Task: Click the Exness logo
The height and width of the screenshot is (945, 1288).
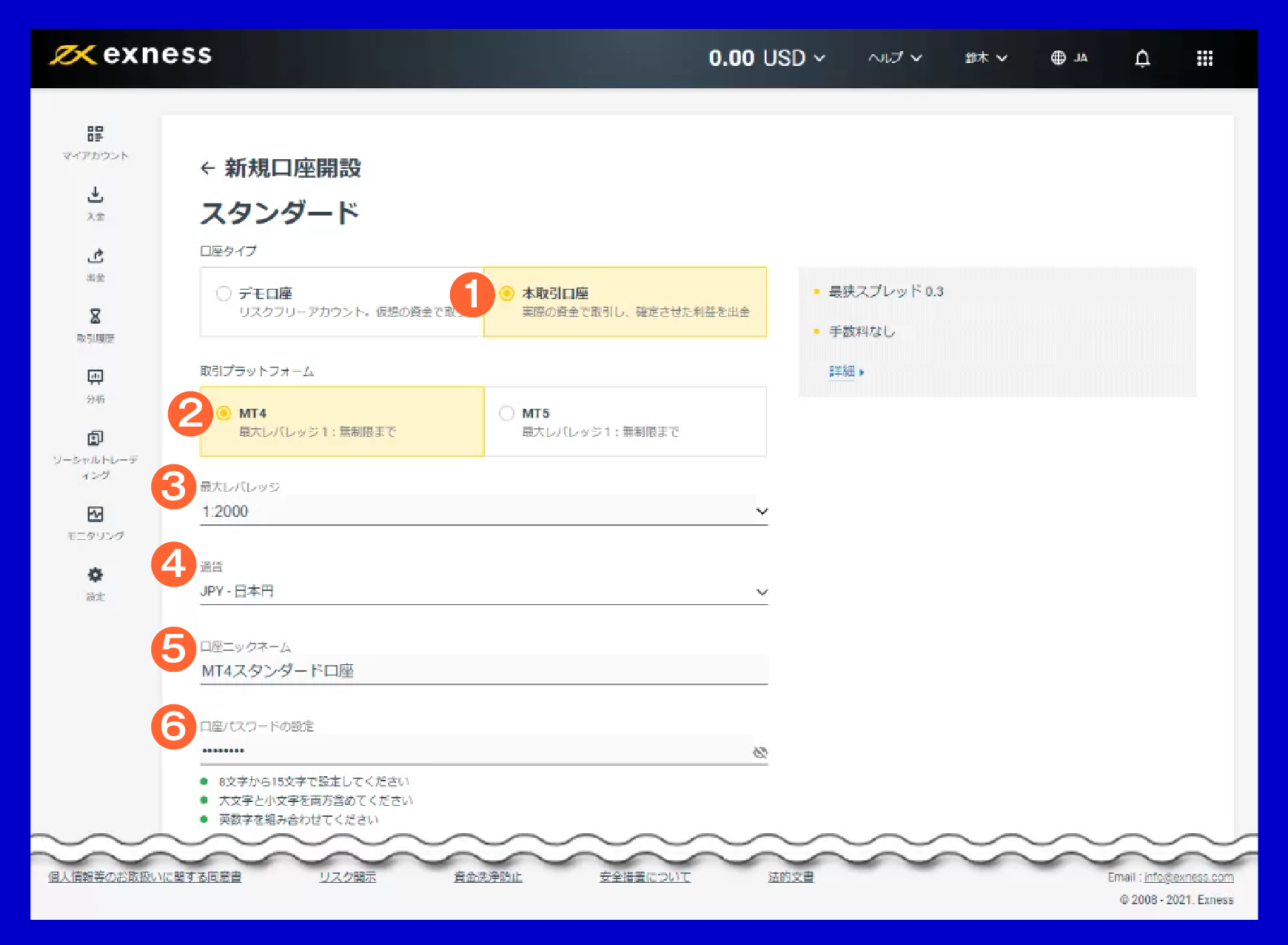Action: (x=131, y=55)
